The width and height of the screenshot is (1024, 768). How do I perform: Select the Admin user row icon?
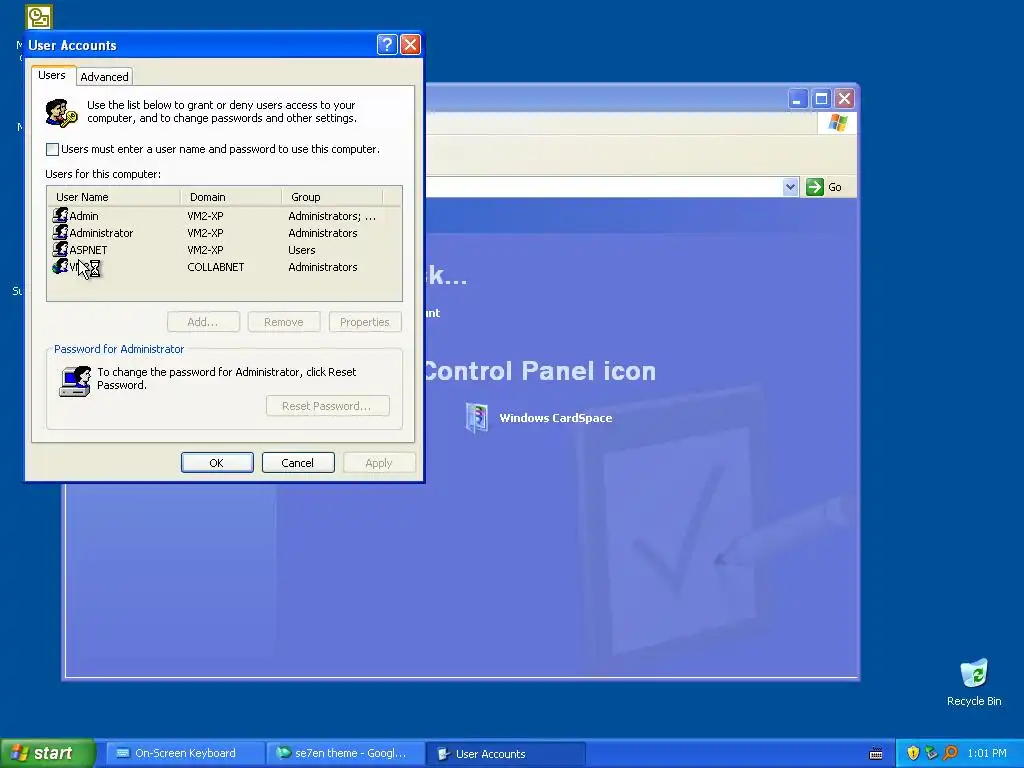(x=60, y=215)
